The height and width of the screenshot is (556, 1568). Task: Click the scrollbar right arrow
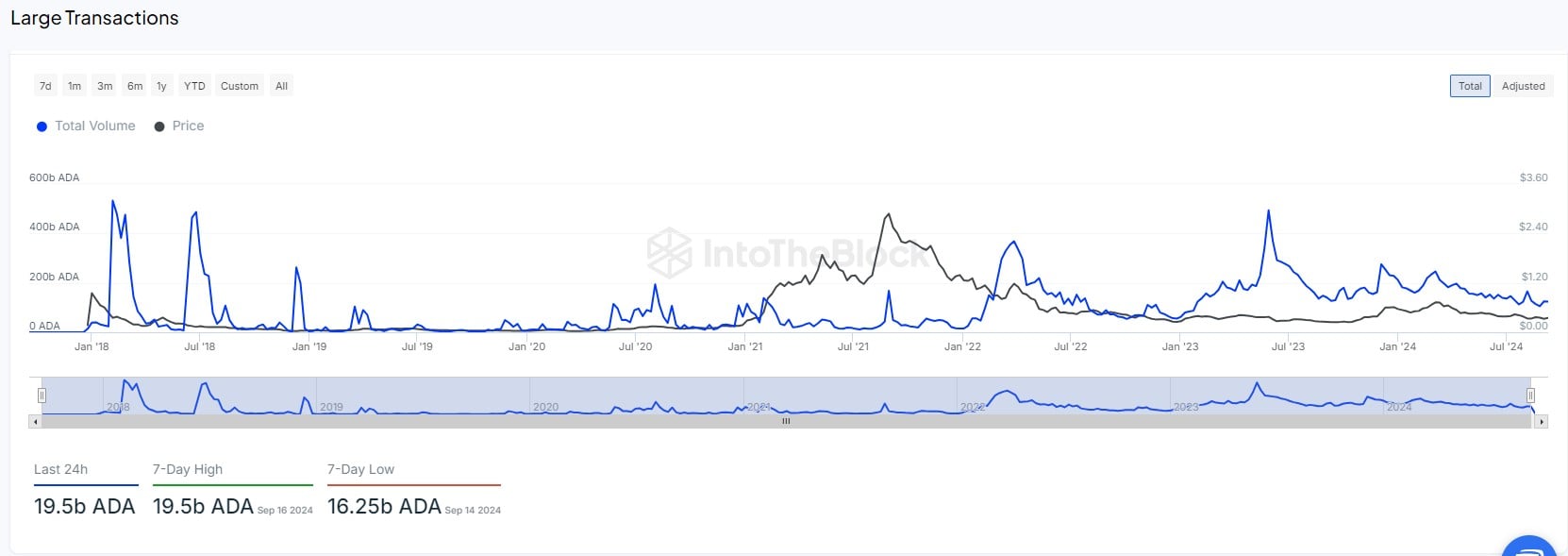tap(1542, 422)
